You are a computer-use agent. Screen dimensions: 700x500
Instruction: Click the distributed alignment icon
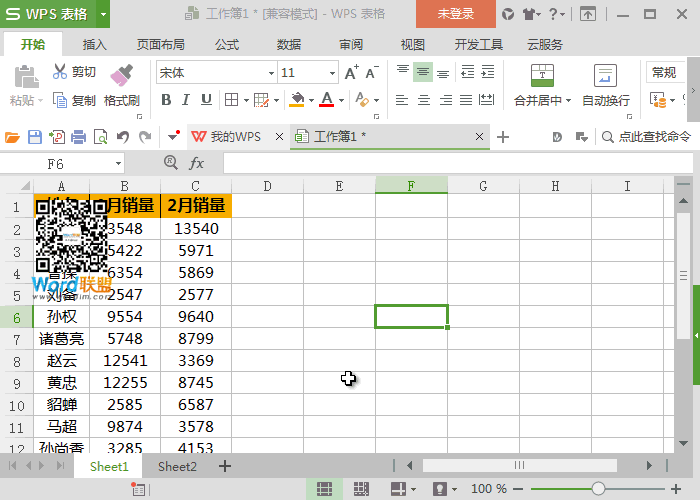487,100
